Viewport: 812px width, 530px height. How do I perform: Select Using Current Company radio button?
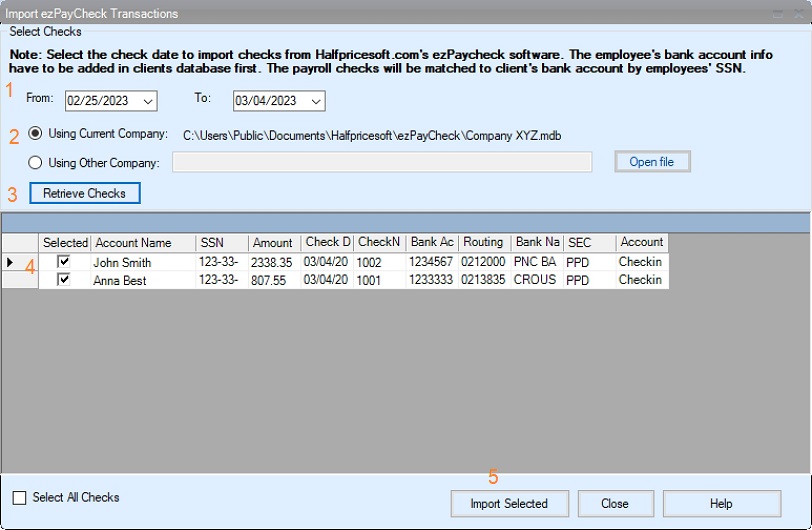[36, 134]
